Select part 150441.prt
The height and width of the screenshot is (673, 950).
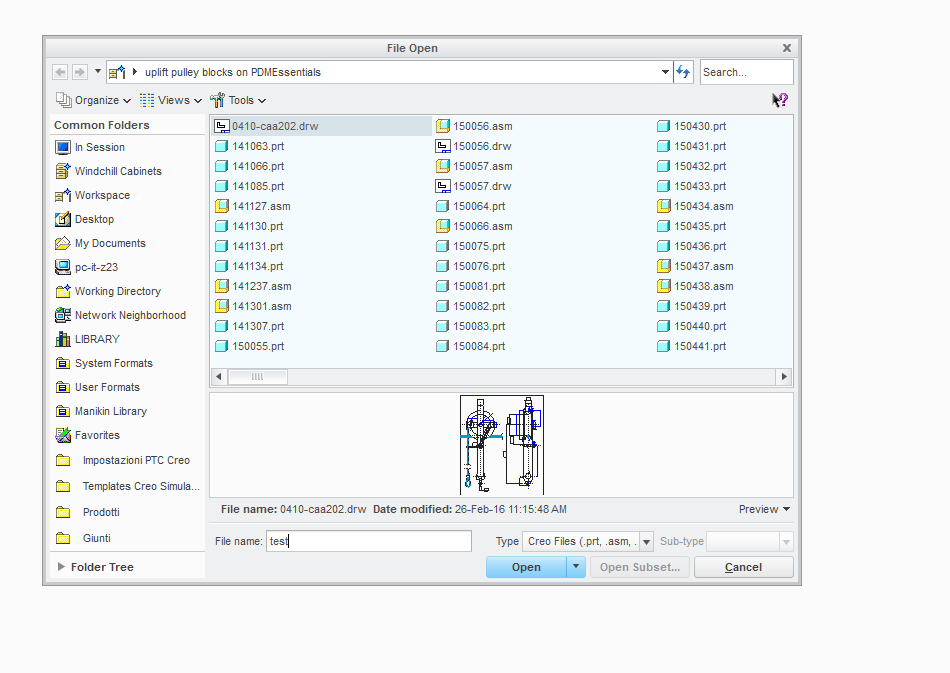tap(692, 346)
